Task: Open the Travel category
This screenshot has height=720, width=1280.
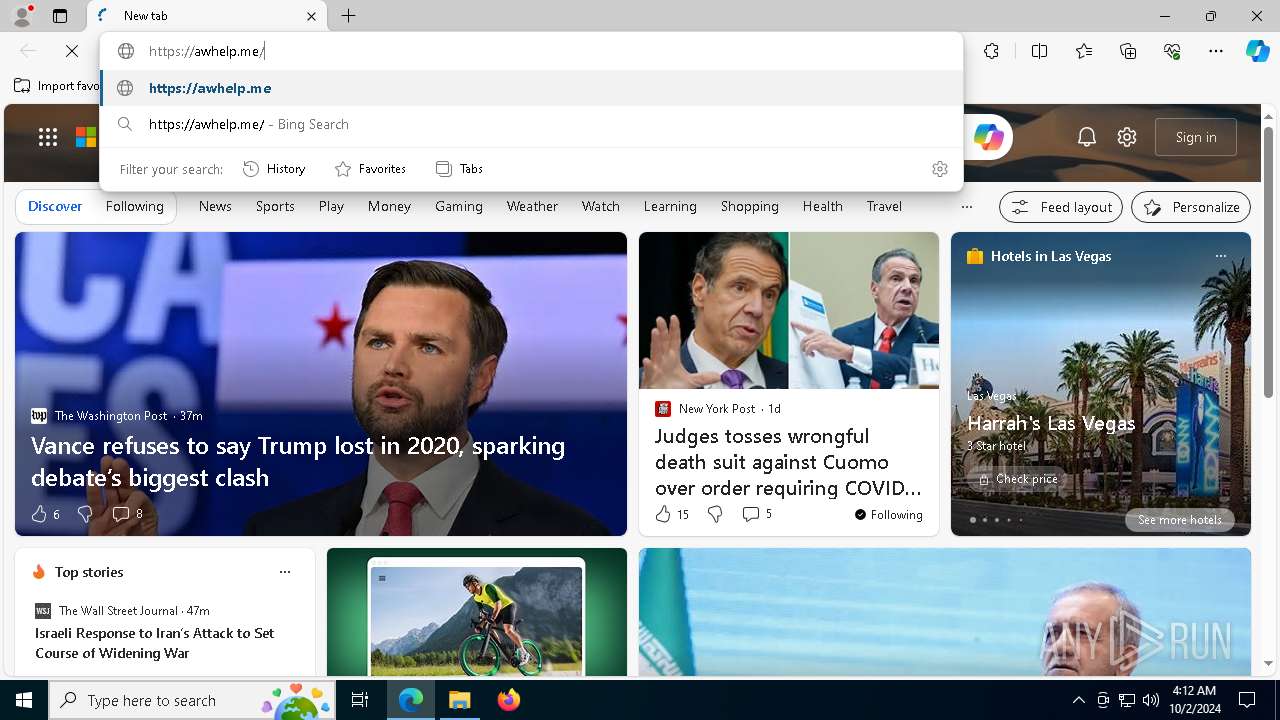Action: pos(884,206)
